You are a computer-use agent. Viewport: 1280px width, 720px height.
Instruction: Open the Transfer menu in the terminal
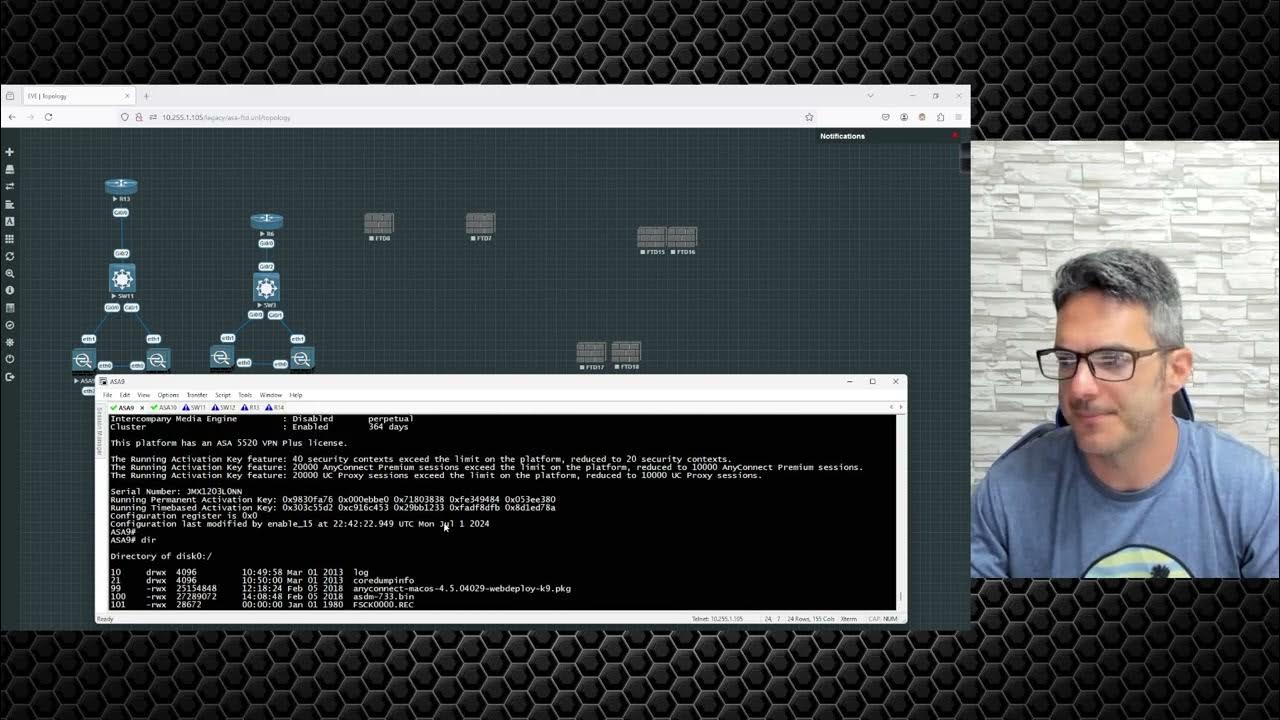coord(196,395)
